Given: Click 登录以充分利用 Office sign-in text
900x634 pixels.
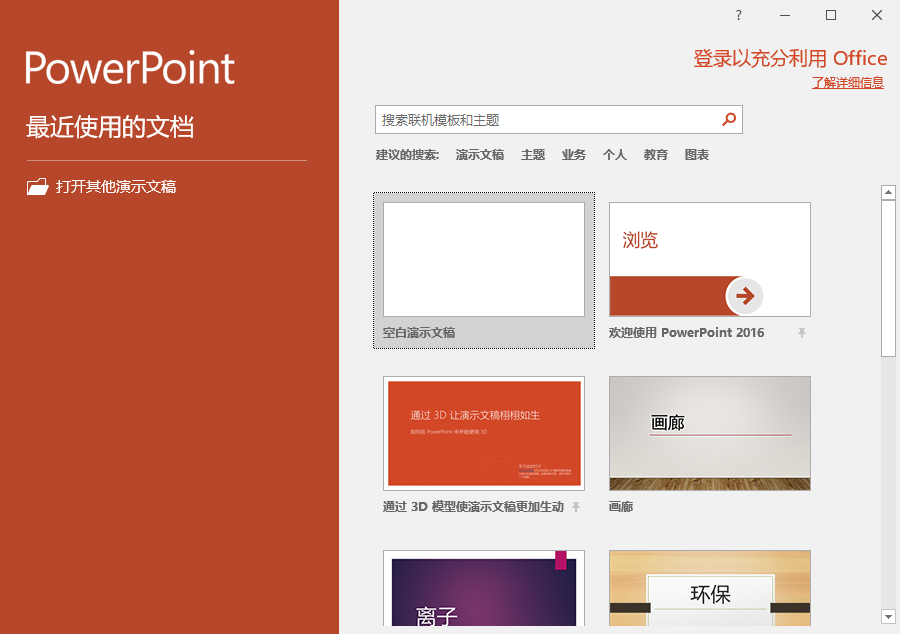Looking at the screenshot, I should (x=790, y=59).
